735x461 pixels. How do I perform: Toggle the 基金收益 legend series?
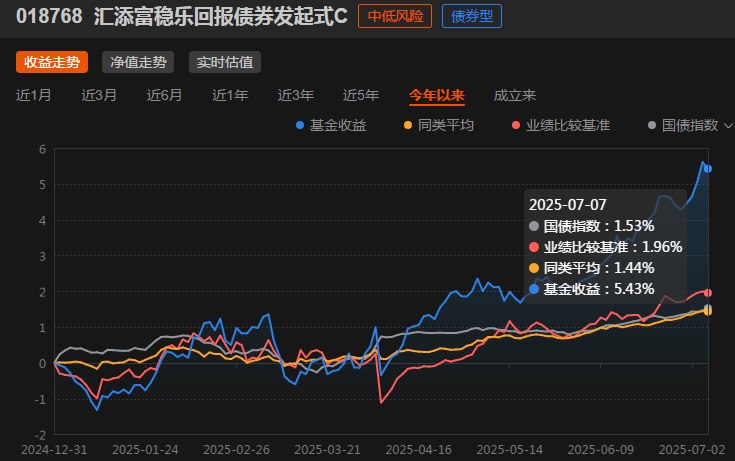[x=331, y=125]
